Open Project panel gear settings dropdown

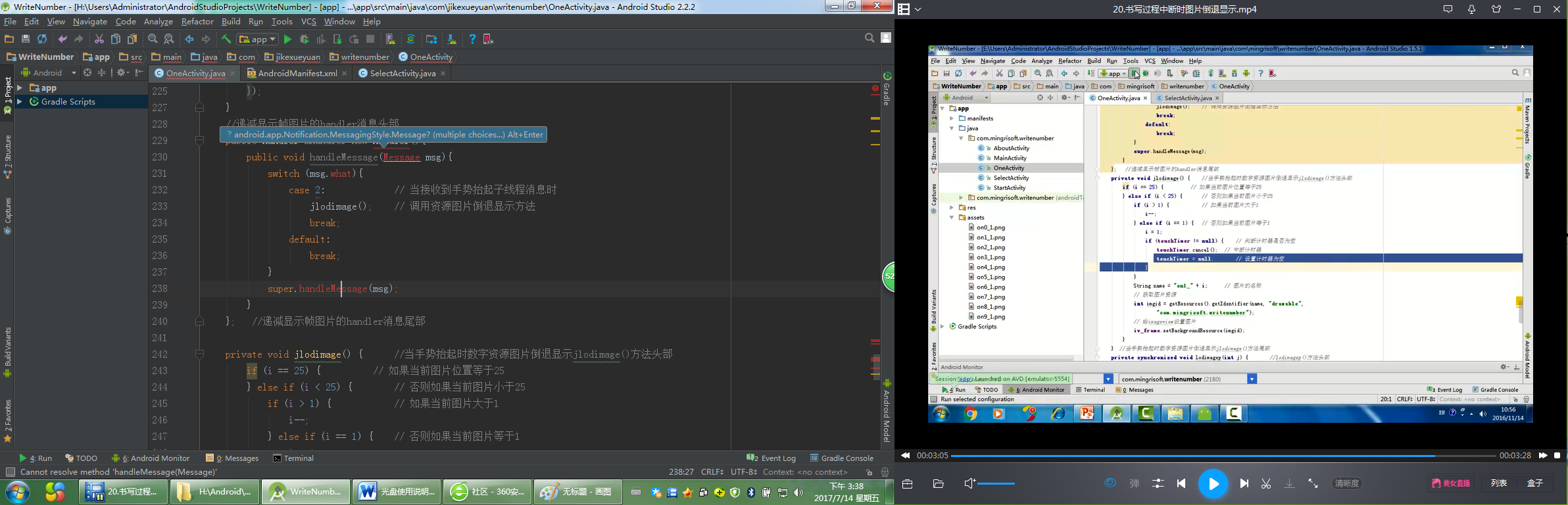coord(122,73)
